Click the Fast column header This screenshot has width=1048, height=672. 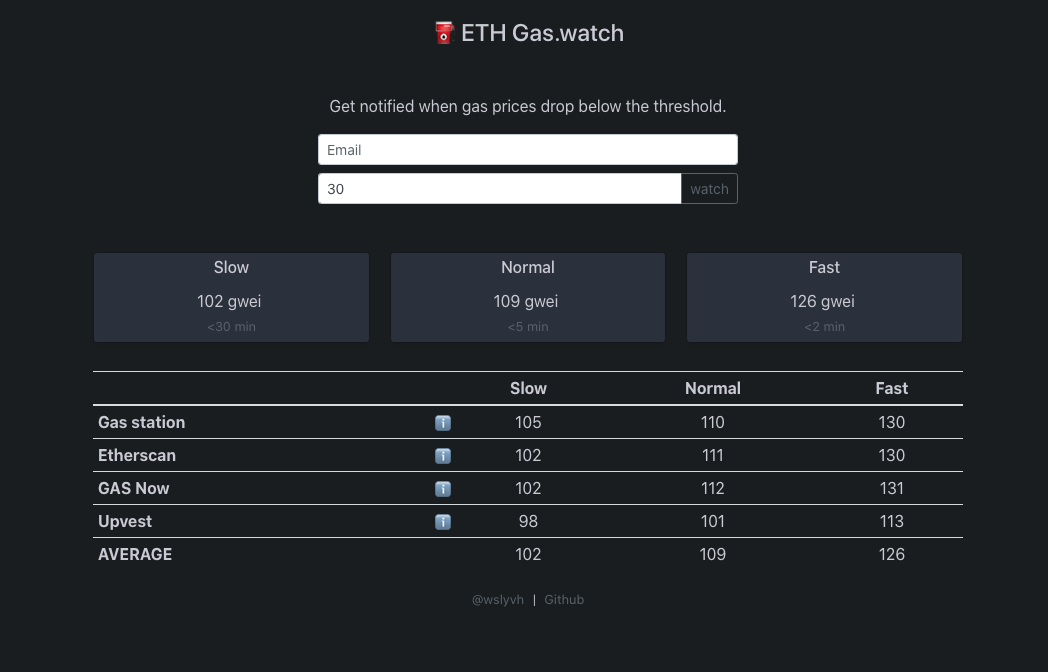891,388
